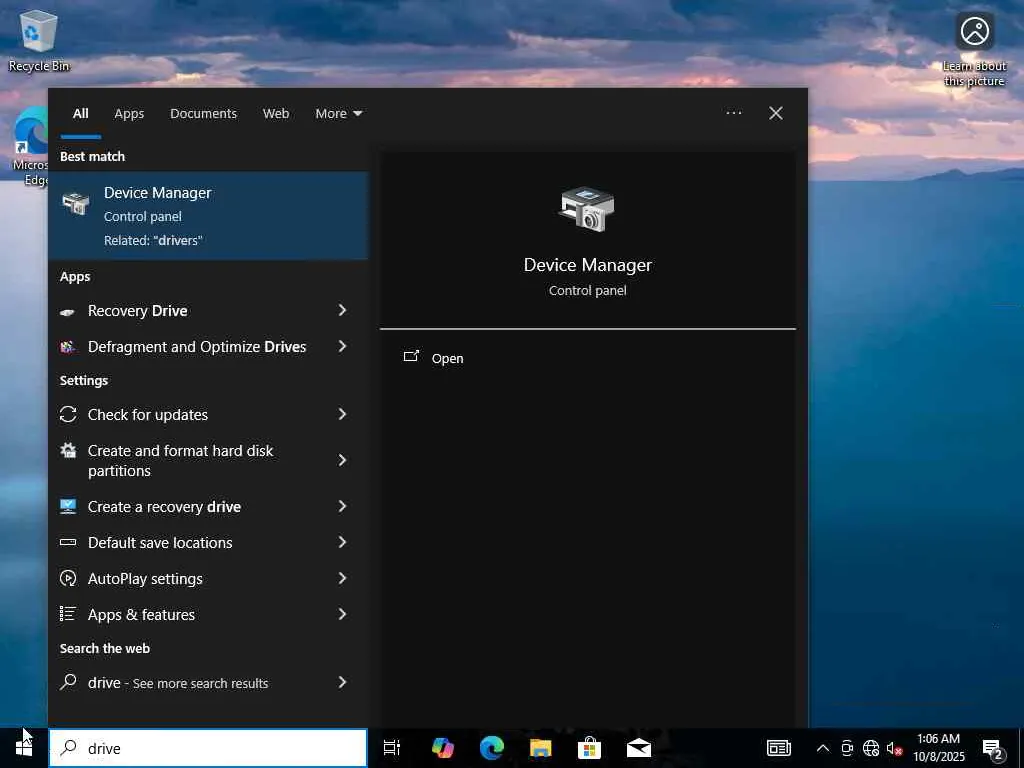Click the Create a recovery drive icon
Viewport: 1024px width, 768px height.
click(68, 506)
